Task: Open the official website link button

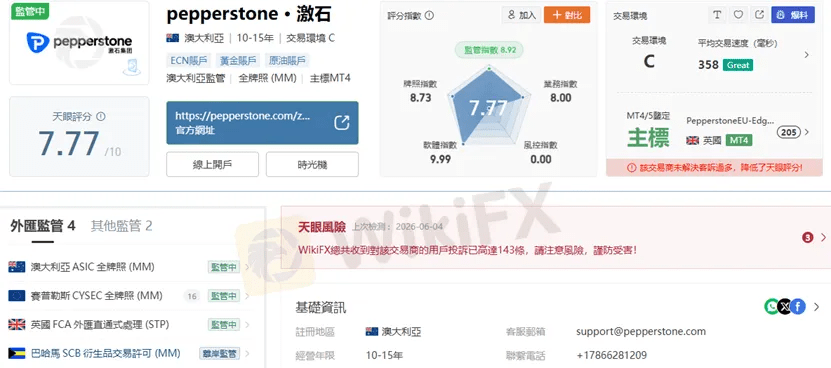Action: [x=262, y=122]
